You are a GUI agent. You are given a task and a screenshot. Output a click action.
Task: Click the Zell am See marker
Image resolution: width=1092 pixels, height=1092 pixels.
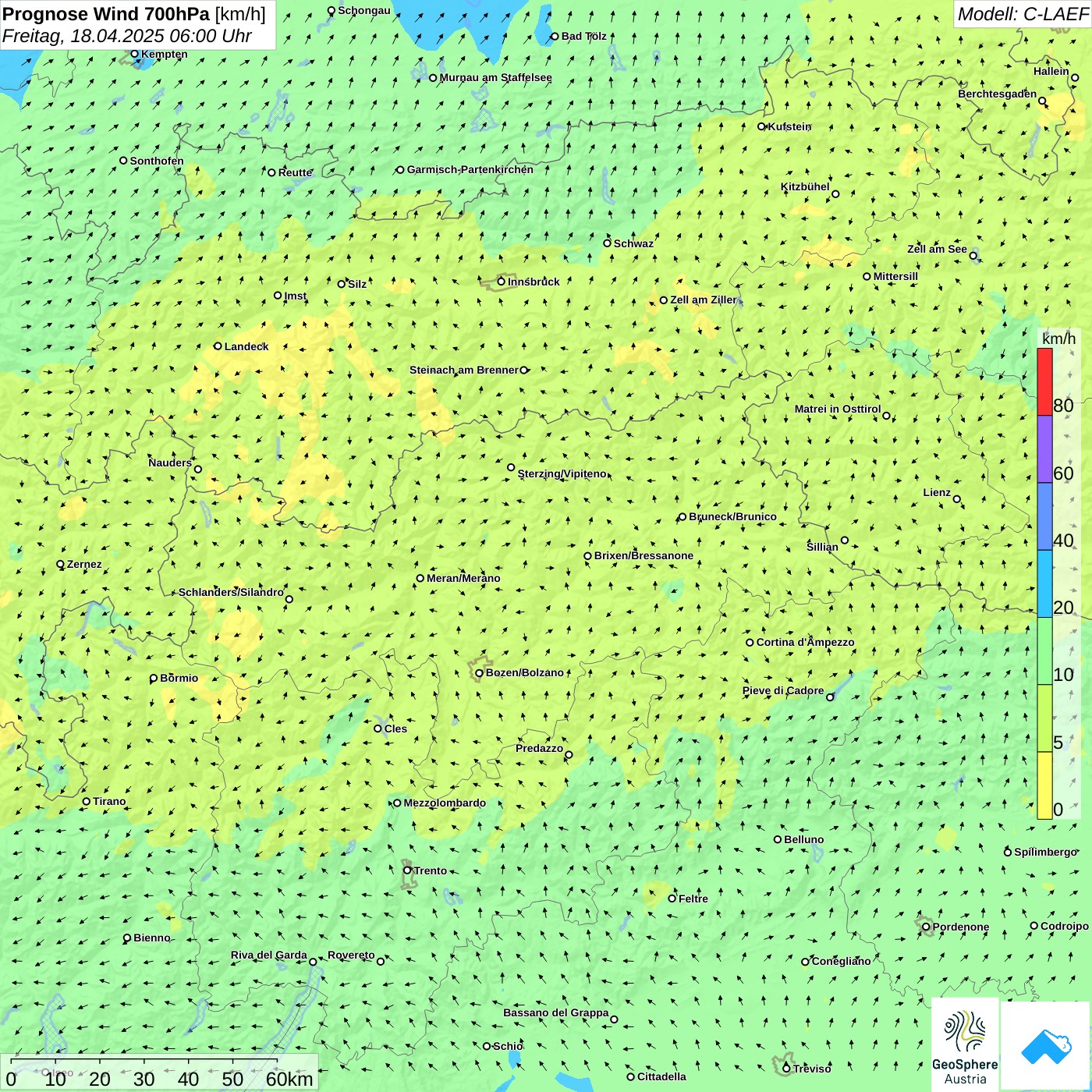(x=973, y=256)
